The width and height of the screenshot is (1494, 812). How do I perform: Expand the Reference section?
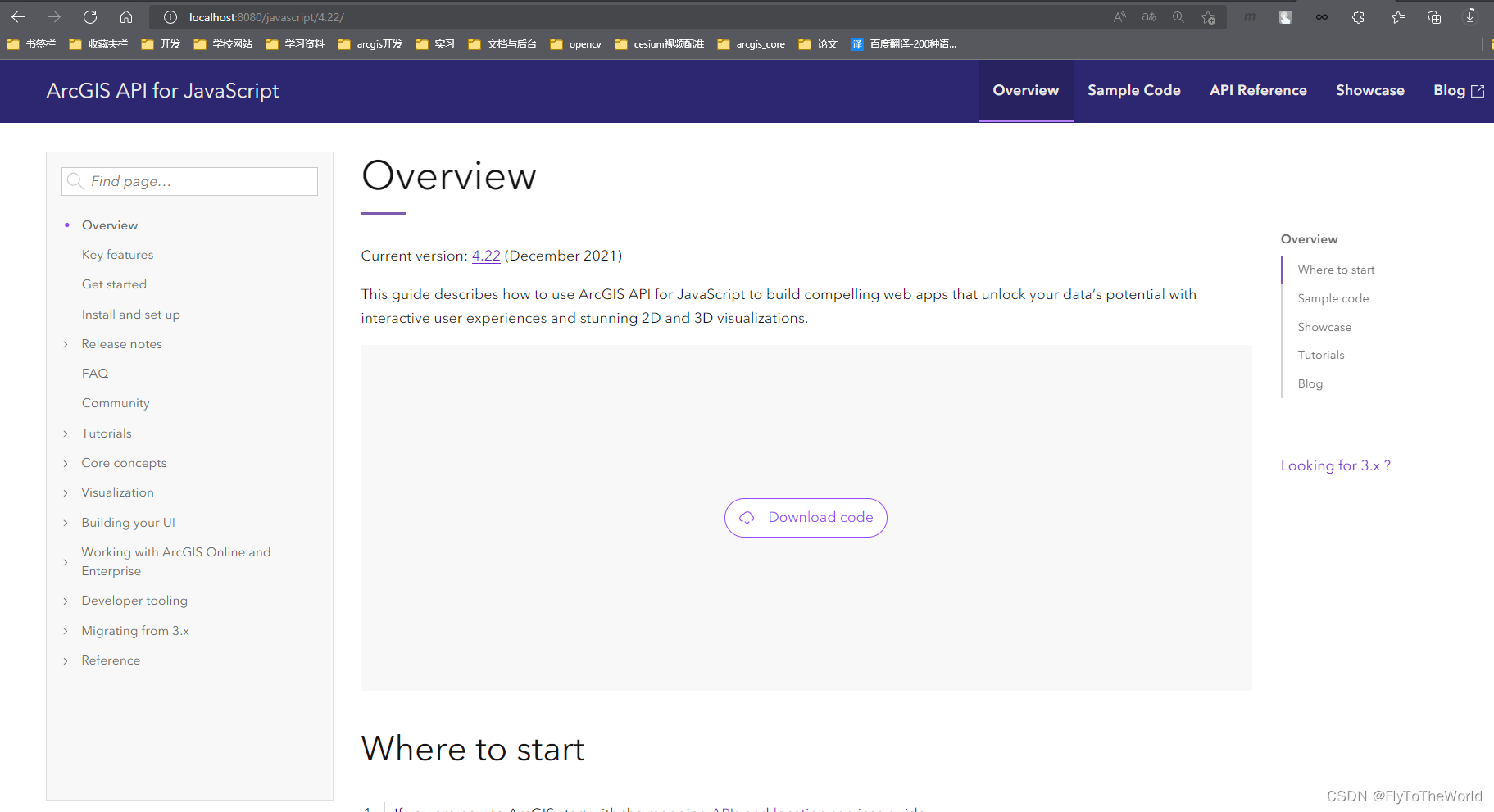point(66,660)
